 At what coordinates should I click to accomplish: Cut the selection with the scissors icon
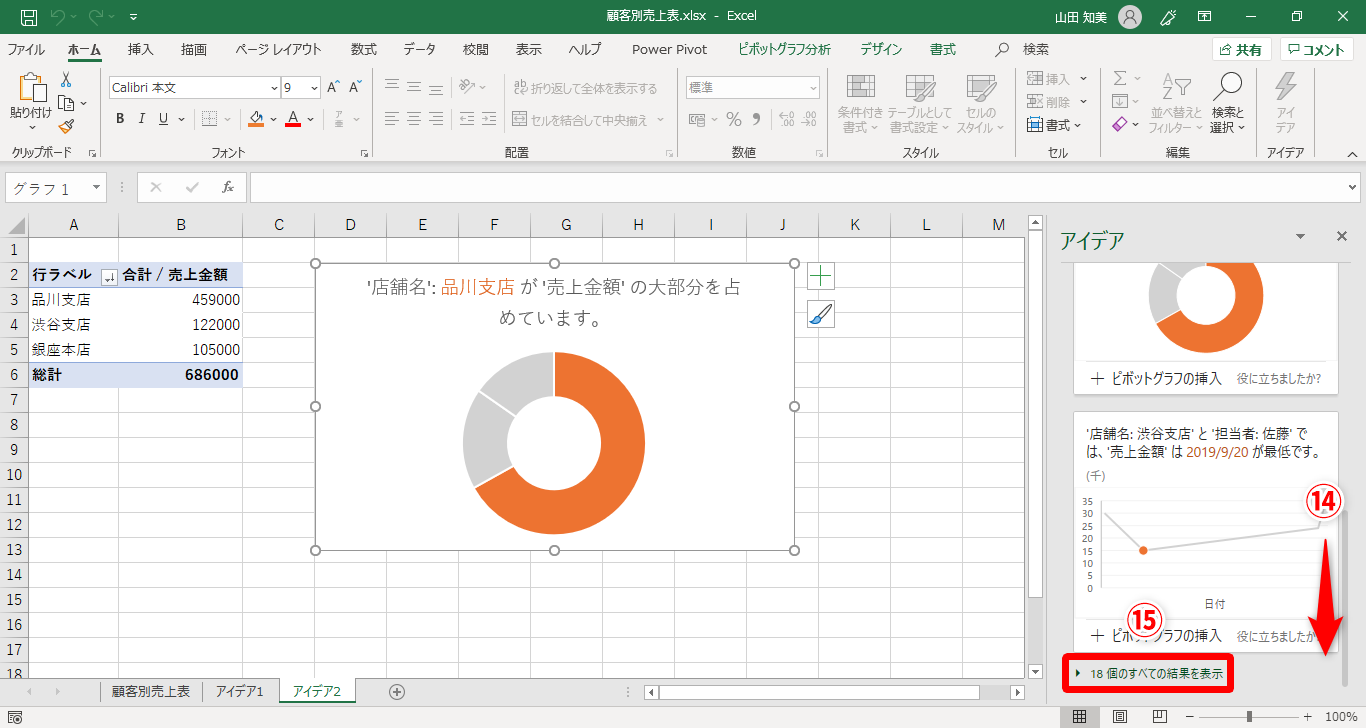coord(66,80)
